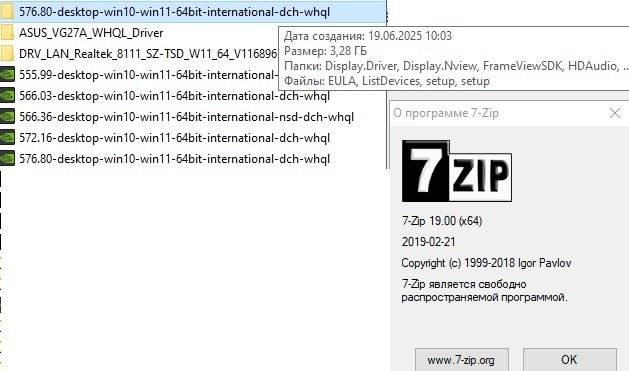
Task: Click NVIDIA icon of 566.03 driver file
Action: [x=7, y=95]
